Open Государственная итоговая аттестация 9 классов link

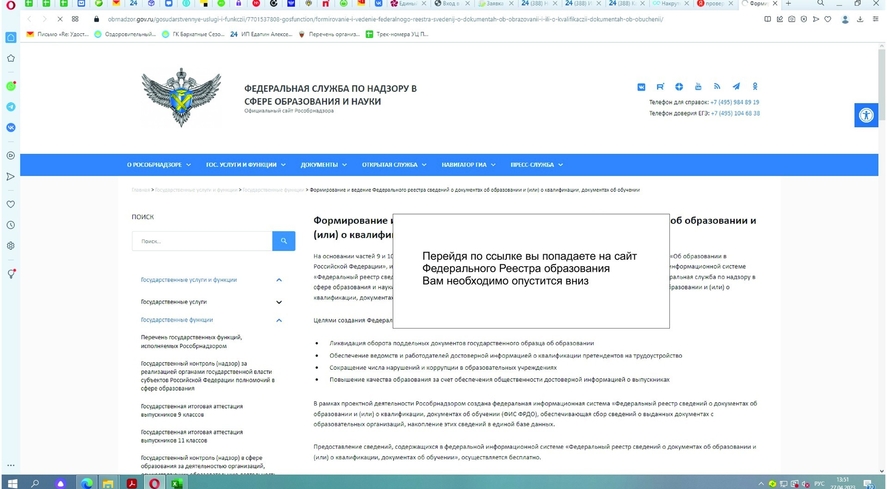[192, 410]
